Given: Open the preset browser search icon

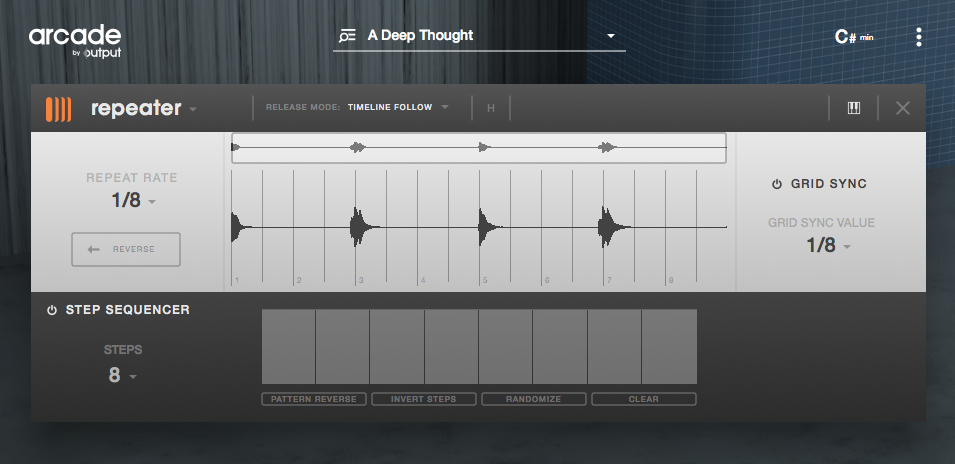Looking at the screenshot, I should (x=347, y=36).
